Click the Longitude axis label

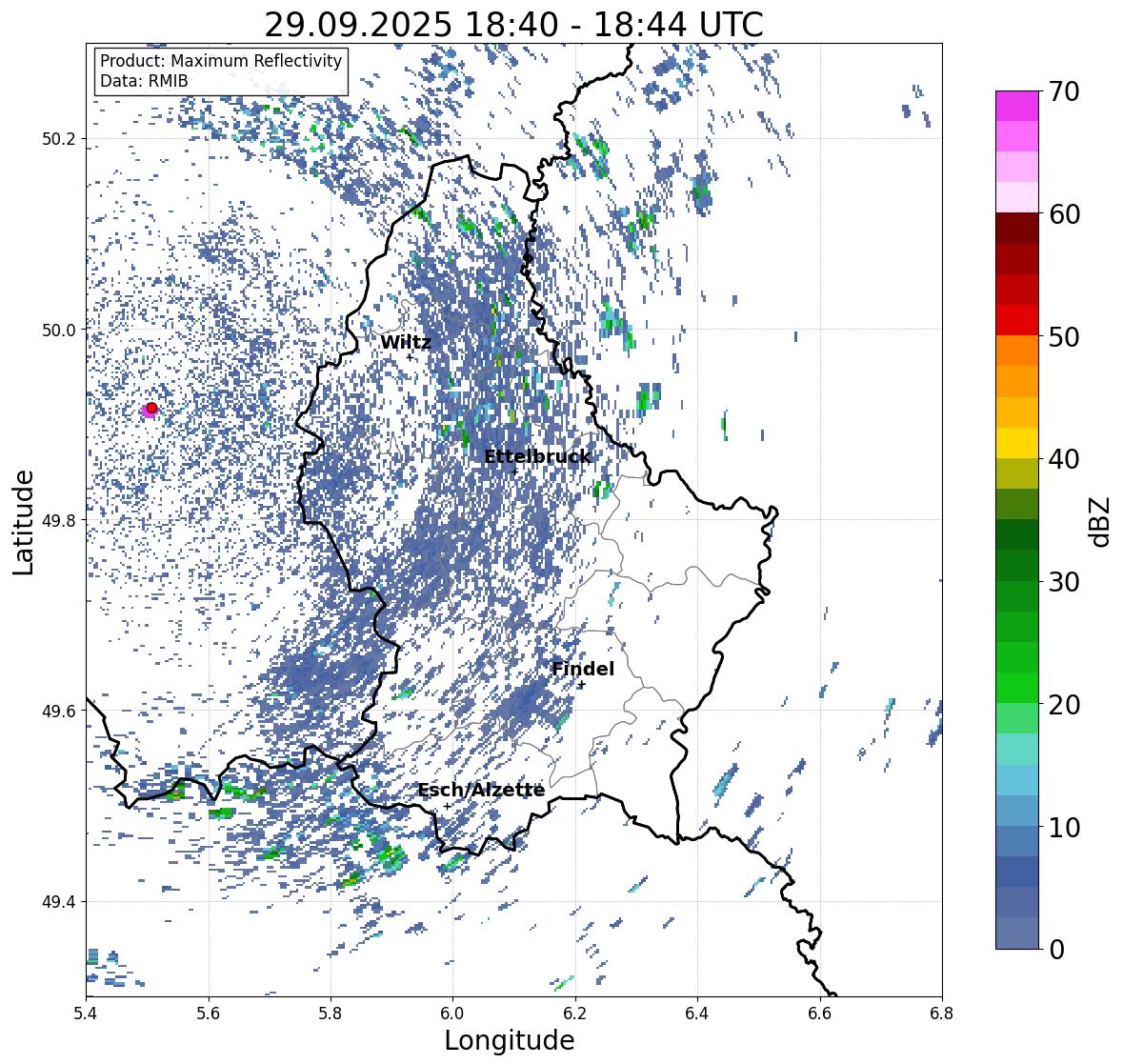pyautogui.click(x=510, y=1040)
